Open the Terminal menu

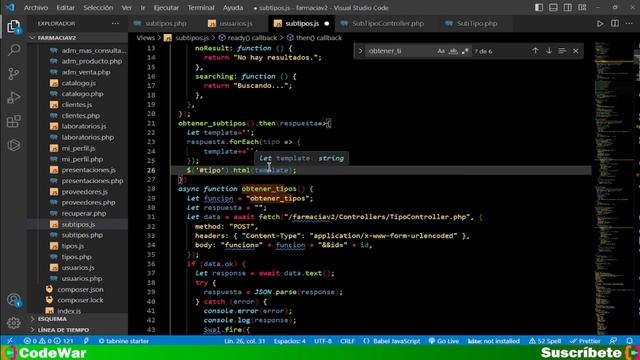pyautogui.click(x=201, y=8)
